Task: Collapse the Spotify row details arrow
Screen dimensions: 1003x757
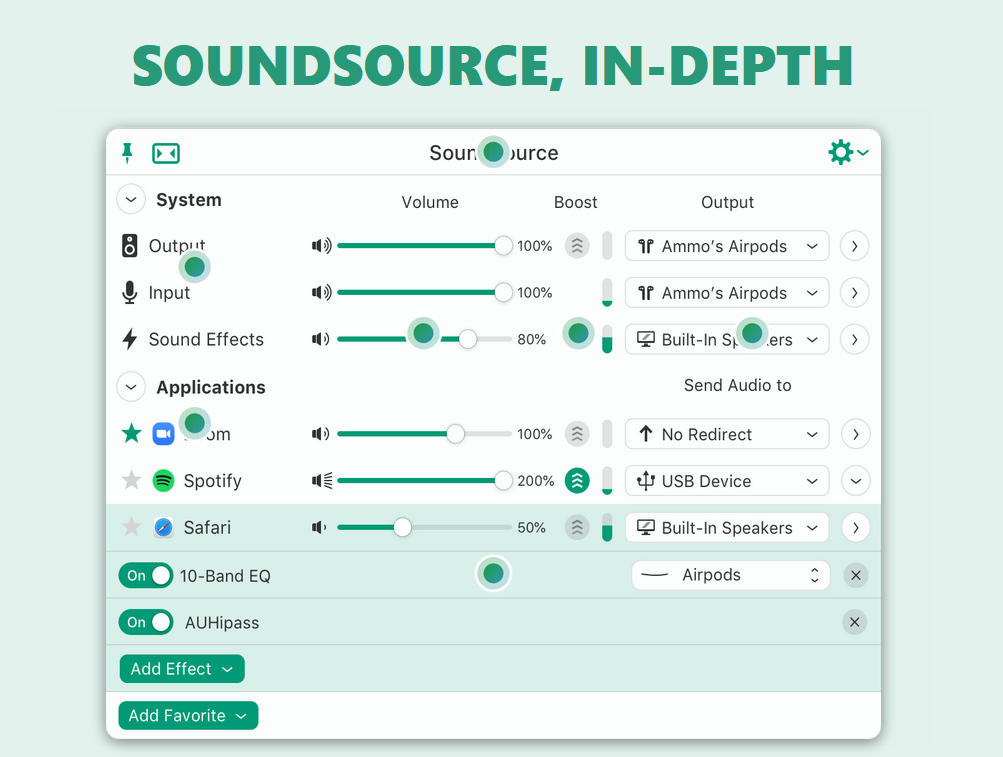Action: (855, 481)
